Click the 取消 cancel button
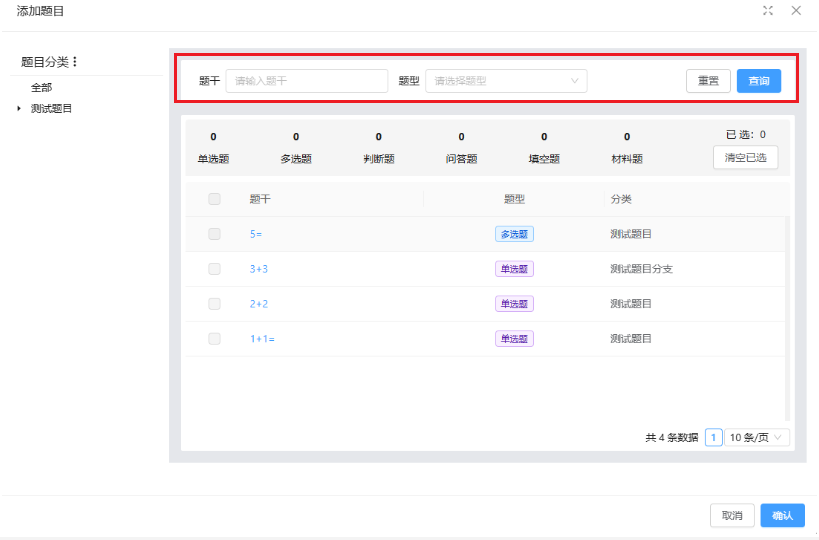Screen dimensions: 819x540 (732, 515)
